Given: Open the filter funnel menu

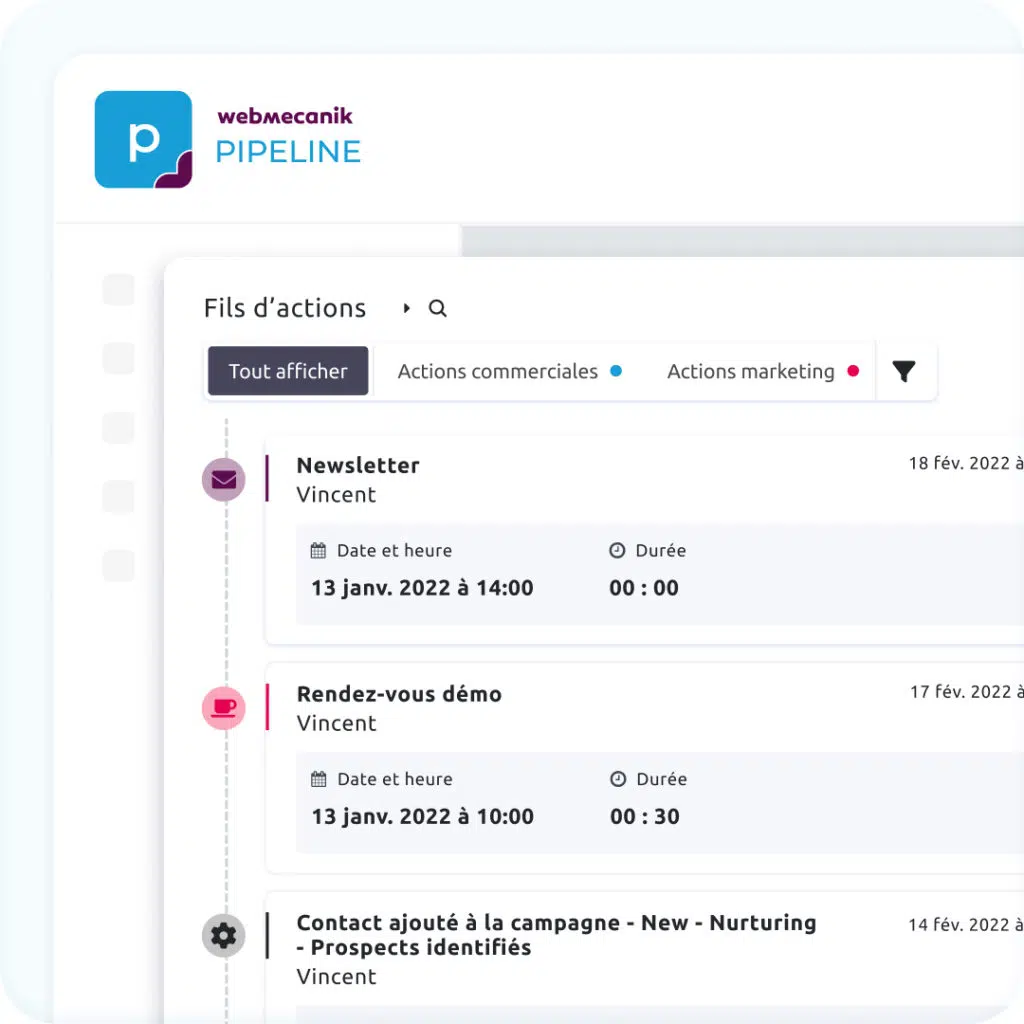Looking at the screenshot, I should 904,372.
